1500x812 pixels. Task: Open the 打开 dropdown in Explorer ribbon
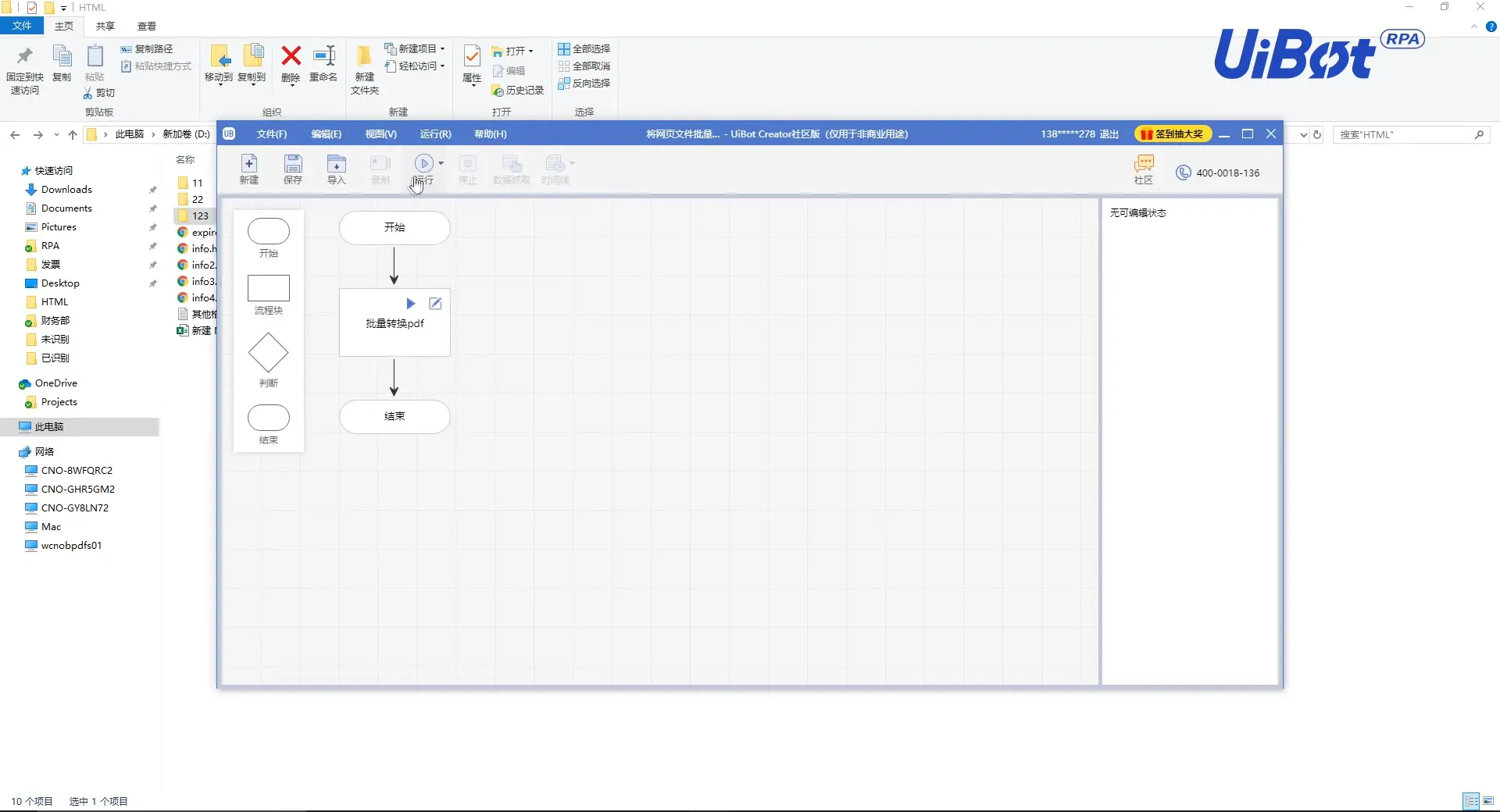coord(512,52)
